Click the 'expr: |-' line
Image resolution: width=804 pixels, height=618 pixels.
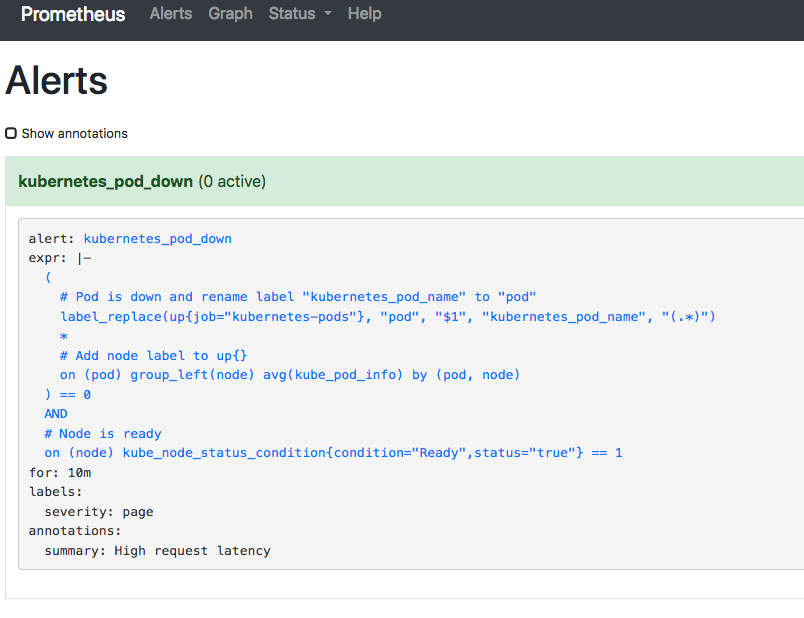pos(60,258)
